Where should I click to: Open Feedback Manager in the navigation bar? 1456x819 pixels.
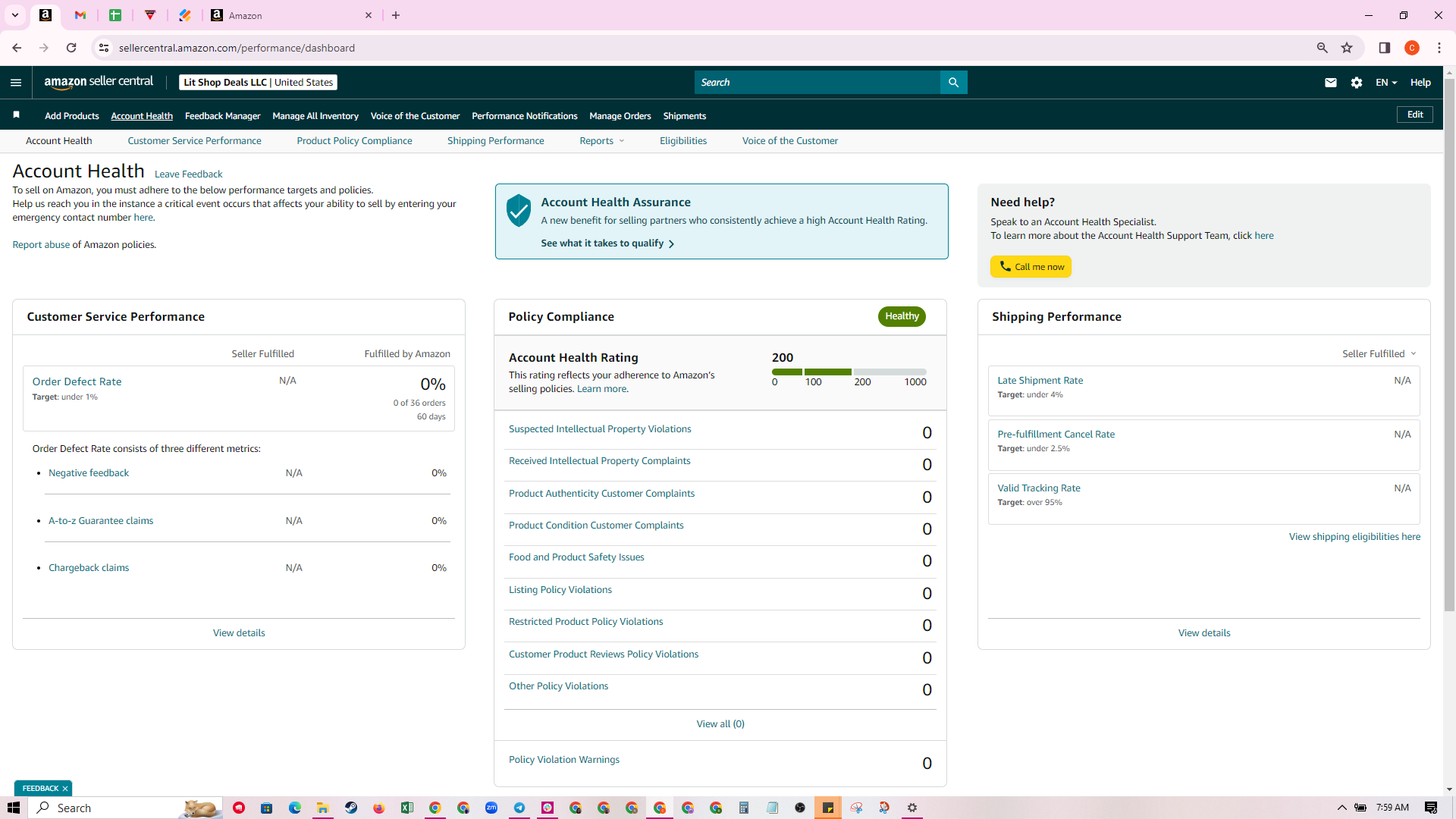coord(222,116)
